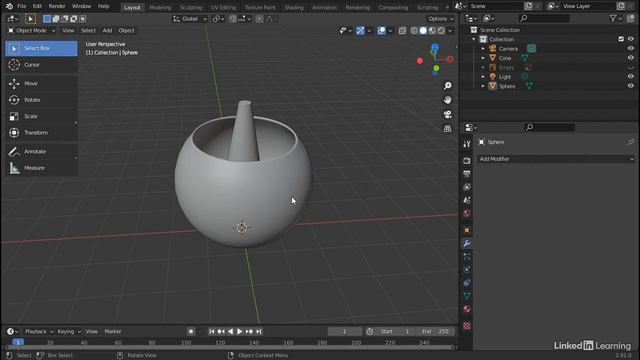Switch to the Modeling workspace tab
The width and height of the screenshot is (640, 360).
pyautogui.click(x=160, y=7)
